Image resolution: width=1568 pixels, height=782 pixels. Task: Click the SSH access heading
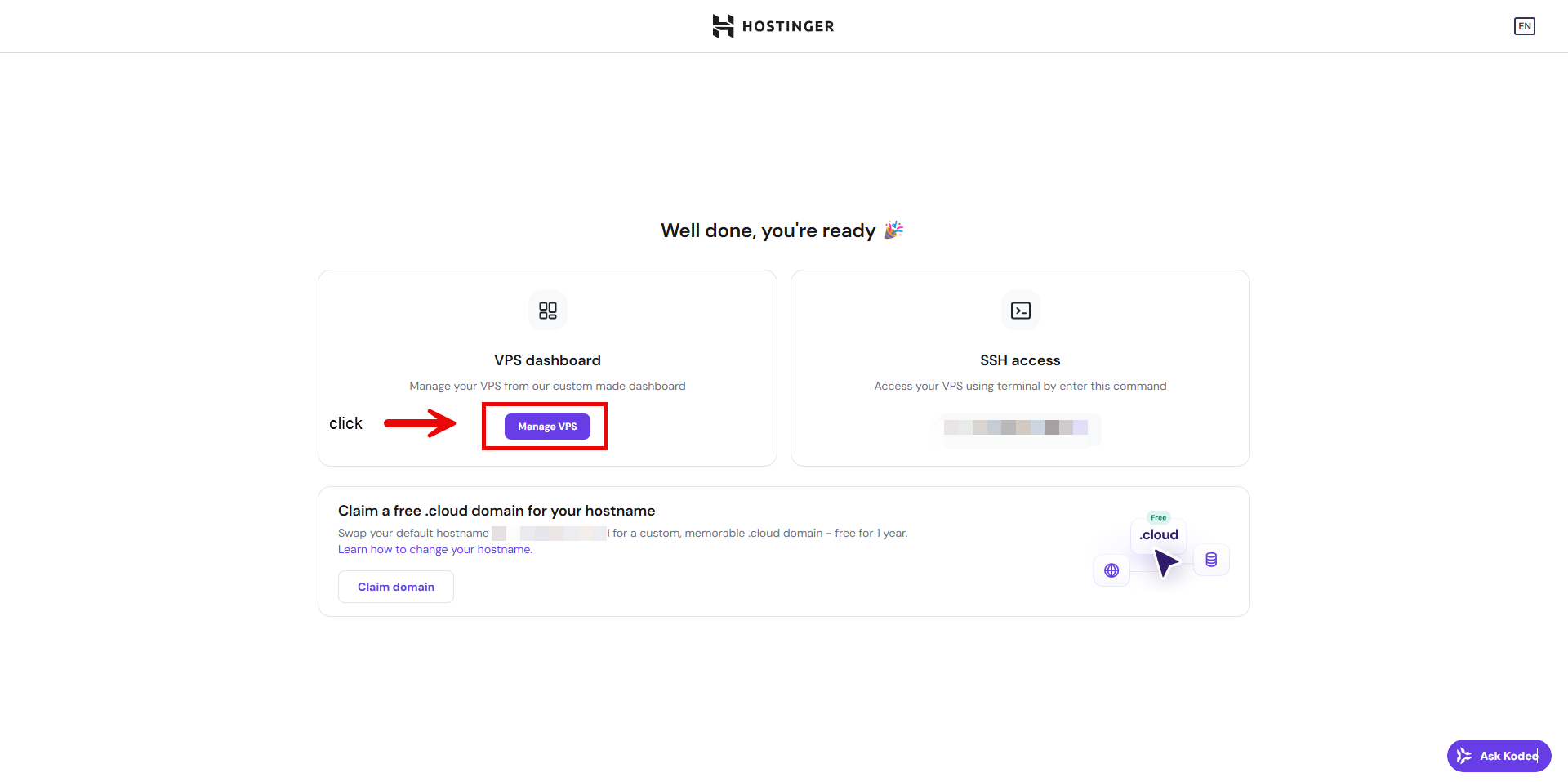pos(1020,360)
